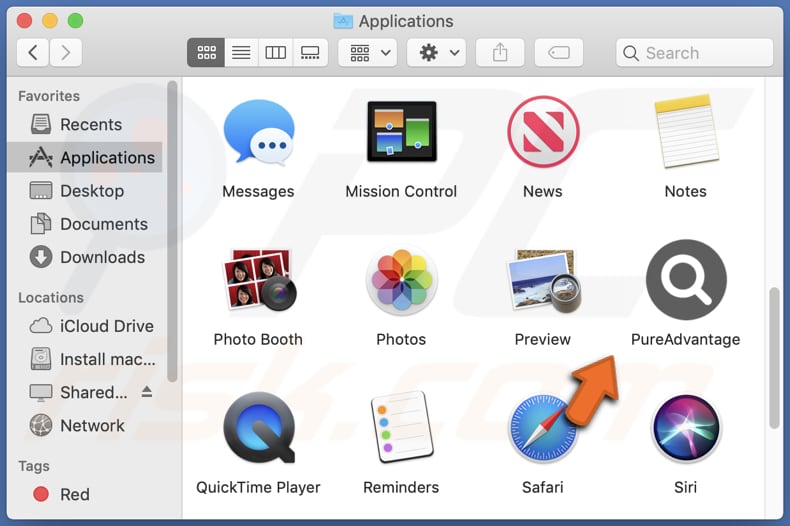Zoom the Finder window with green button
The width and height of the screenshot is (790, 526).
pos(76,21)
